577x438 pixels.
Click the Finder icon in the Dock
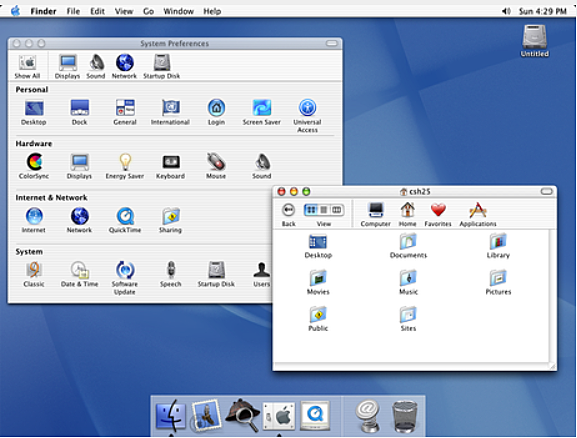click(x=170, y=416)
